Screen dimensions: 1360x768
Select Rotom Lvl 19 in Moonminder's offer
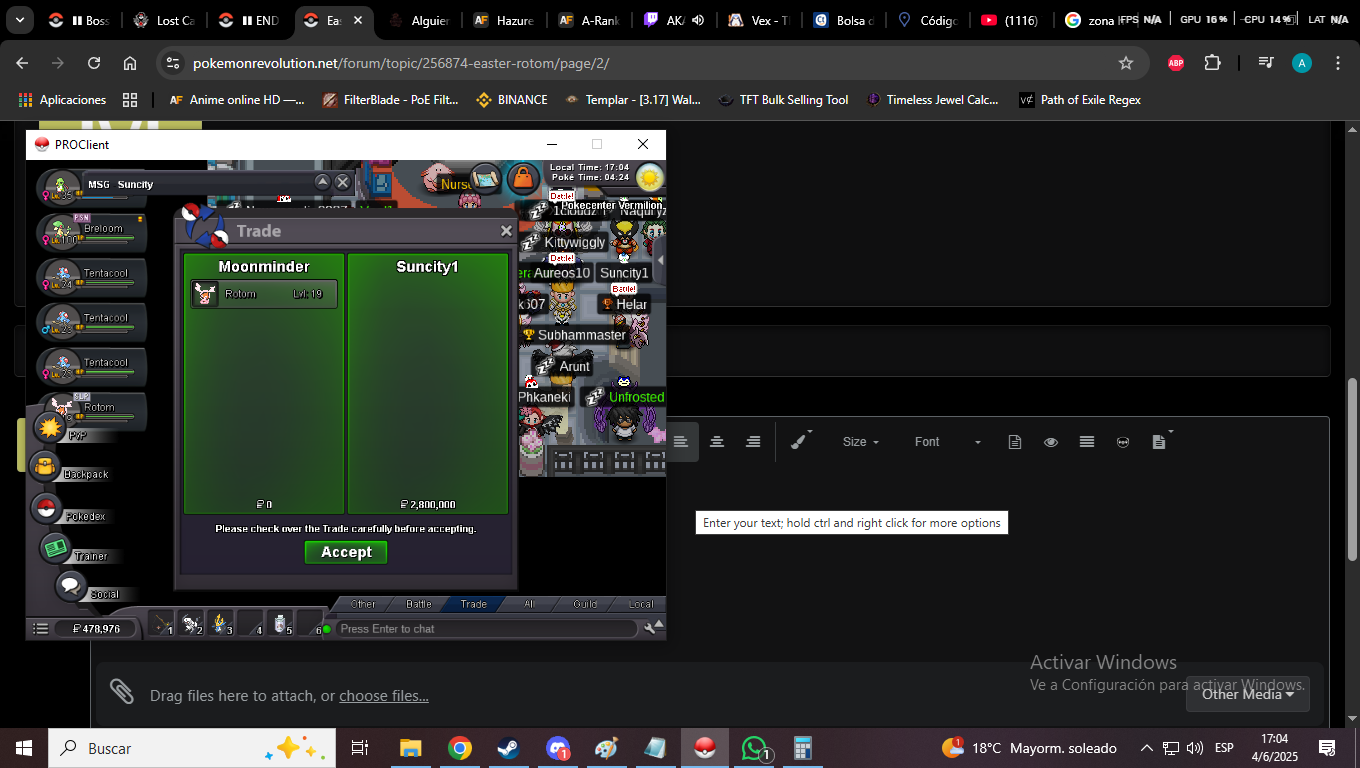pyautogui.click(x=264, y=294)
